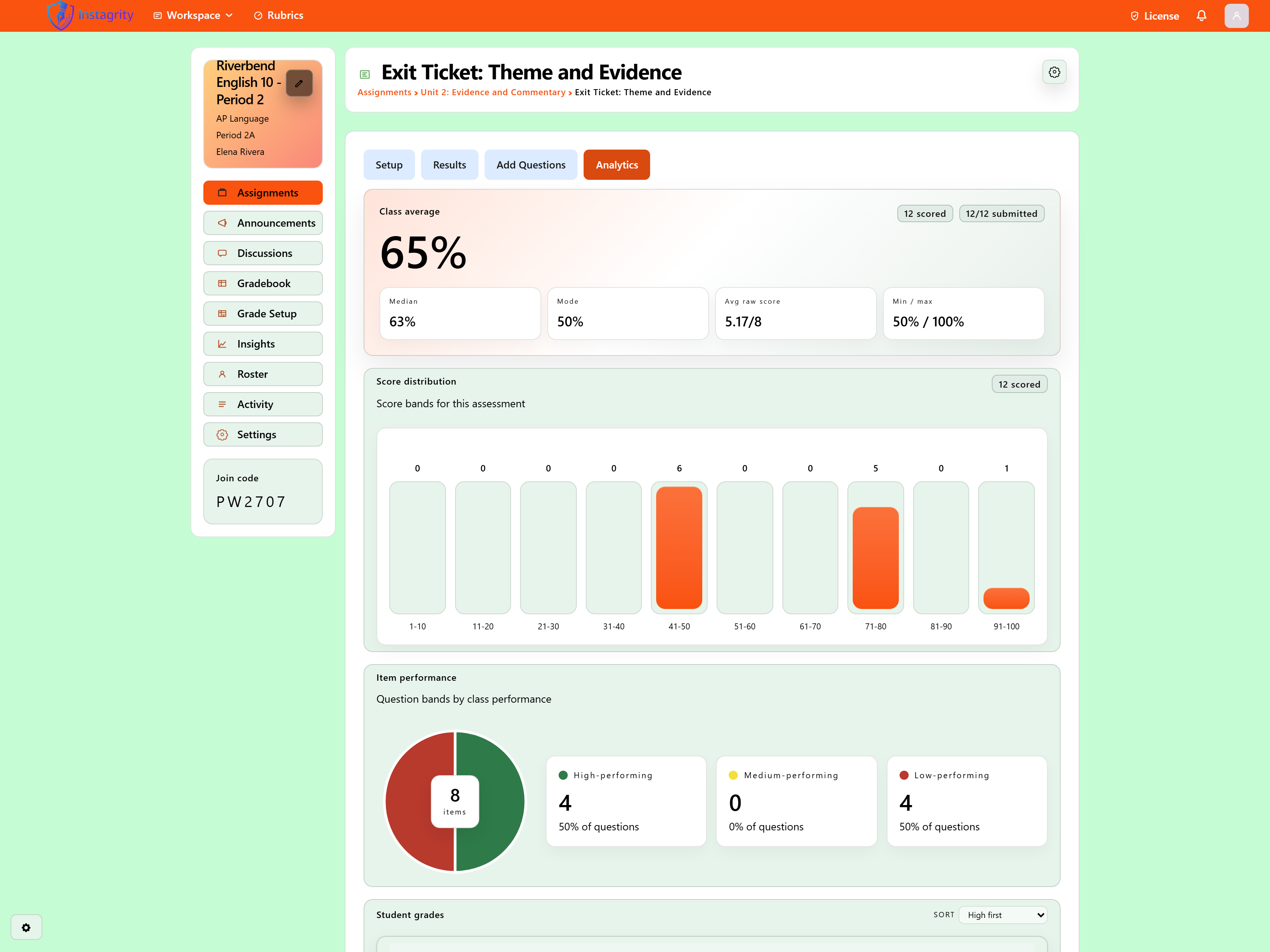Click the Avg raw score 5.17/8 card

click(x=795, y=313)
